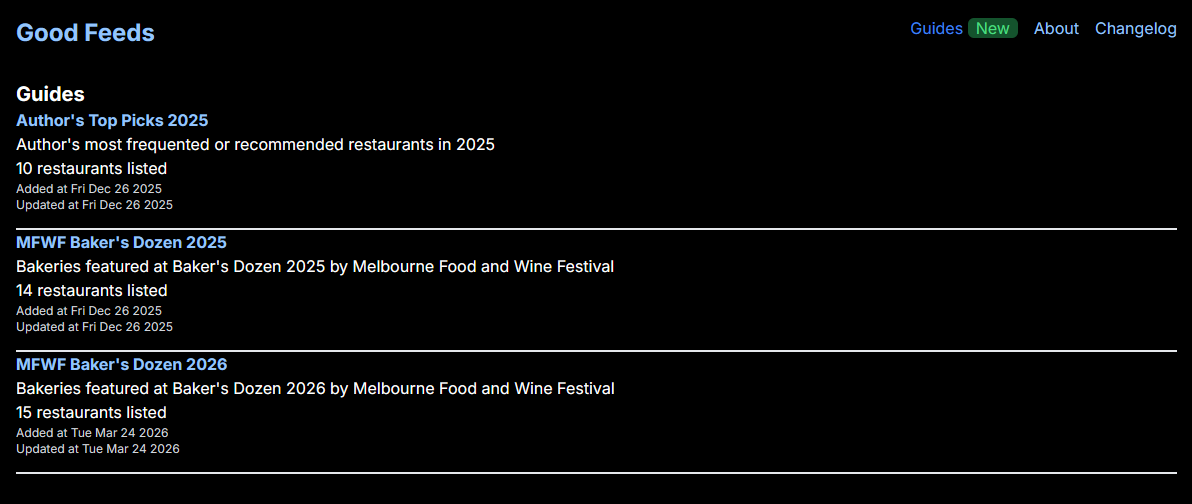Click the Good Feeds site logo

(85, 33)
